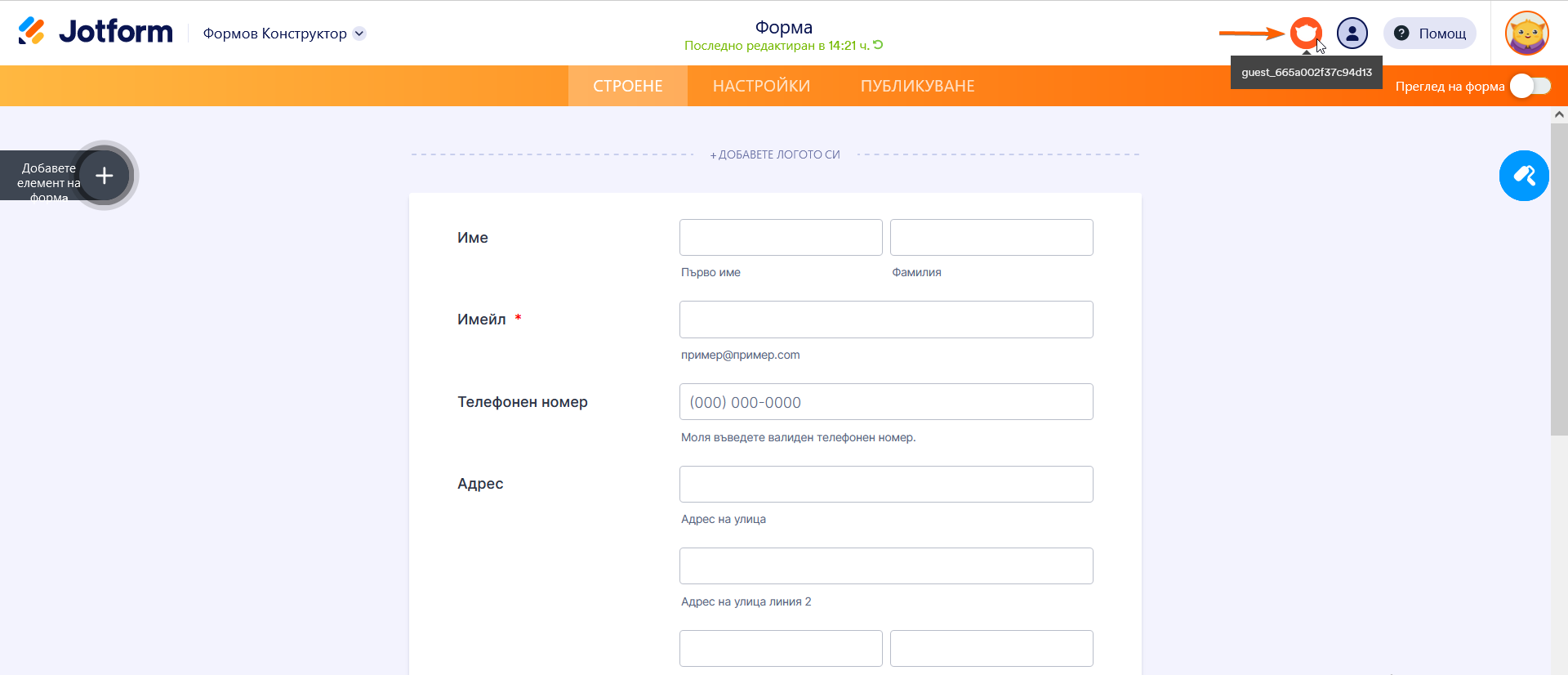Open the user profile avatar
The image size is (1568, 675).
[x=1526, y=34]
